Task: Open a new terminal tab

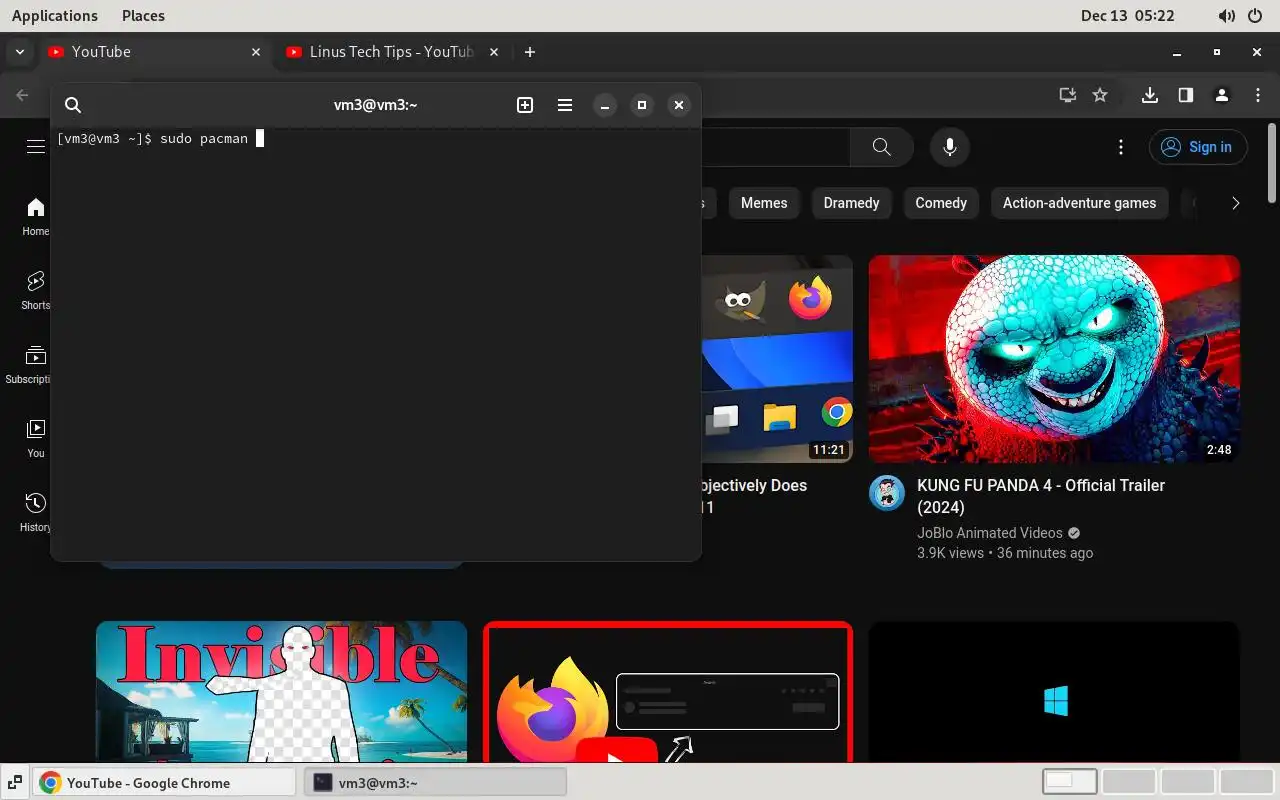Action: [525, 105]
